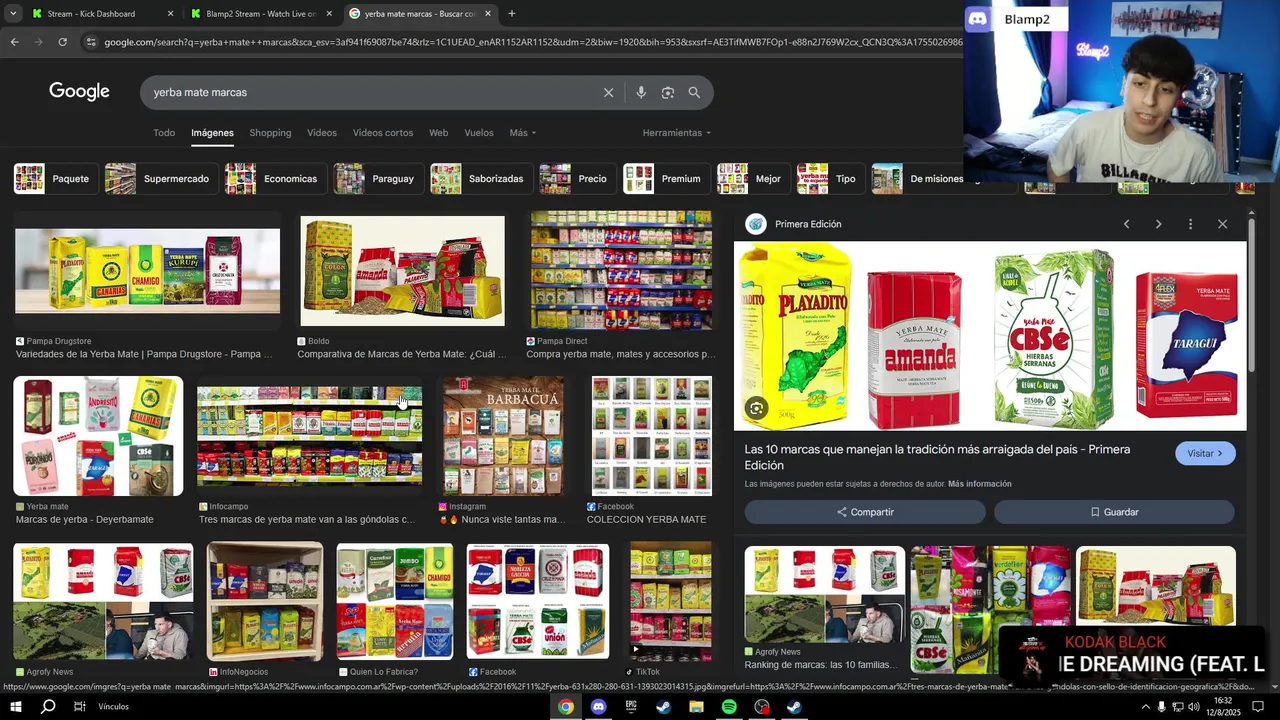This screenshot has width=1280, height=720.
Task: Open OBS Studio from the taskbar
Action: point(762,707)
